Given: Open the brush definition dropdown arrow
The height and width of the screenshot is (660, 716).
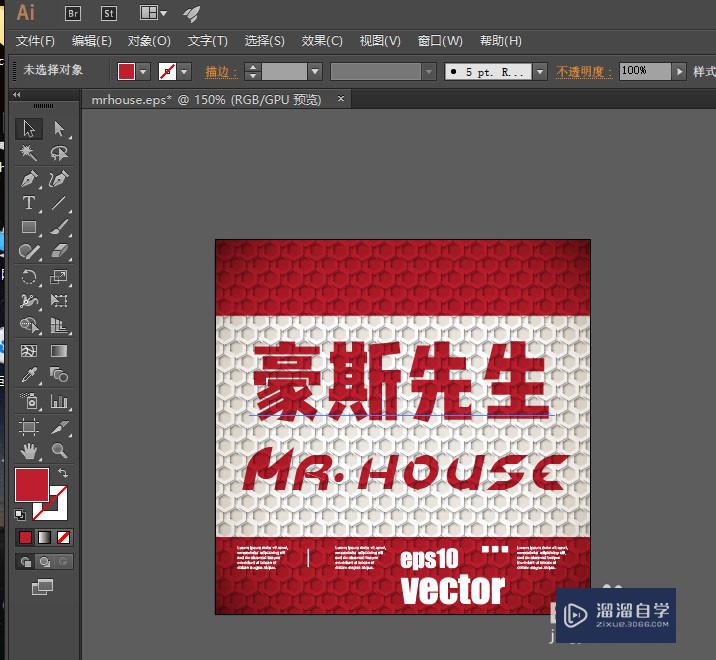Looking at the screenshot, I should pyautogui.click(x=540, y=72).
